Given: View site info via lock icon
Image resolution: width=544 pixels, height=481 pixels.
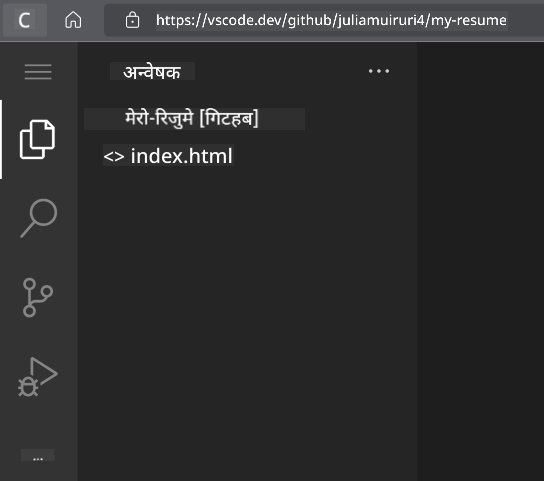Looking at the screenshot, I should (132, 20).
